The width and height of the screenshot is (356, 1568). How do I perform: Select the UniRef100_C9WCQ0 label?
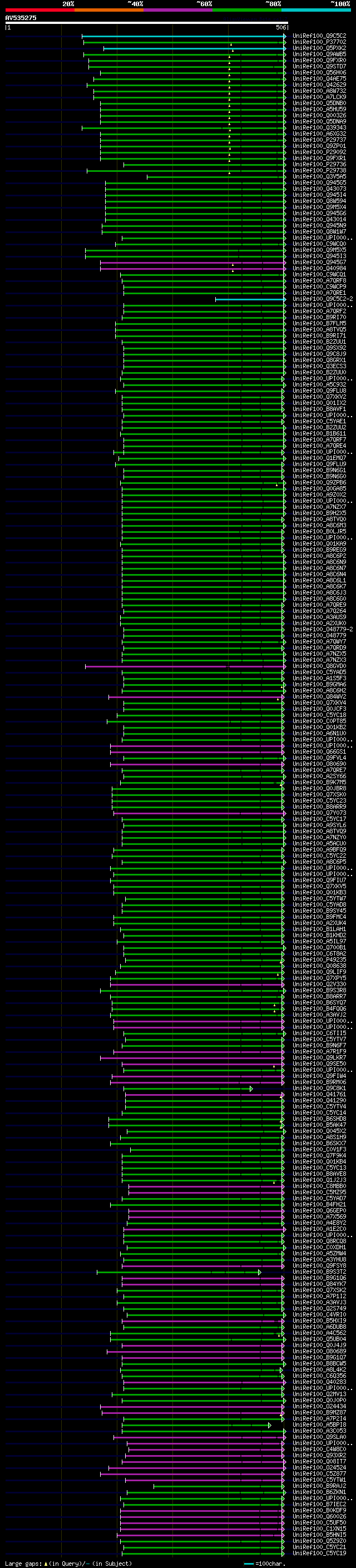click(x=319, y=244)
